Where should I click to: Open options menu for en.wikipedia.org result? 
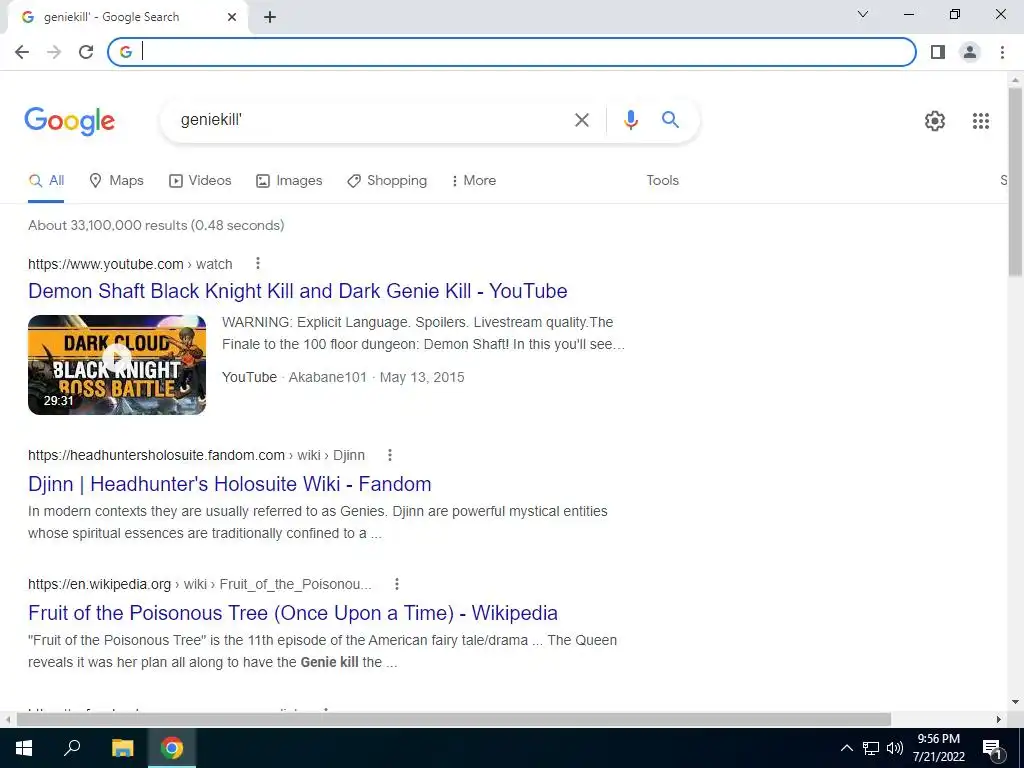tap(396, 584)
